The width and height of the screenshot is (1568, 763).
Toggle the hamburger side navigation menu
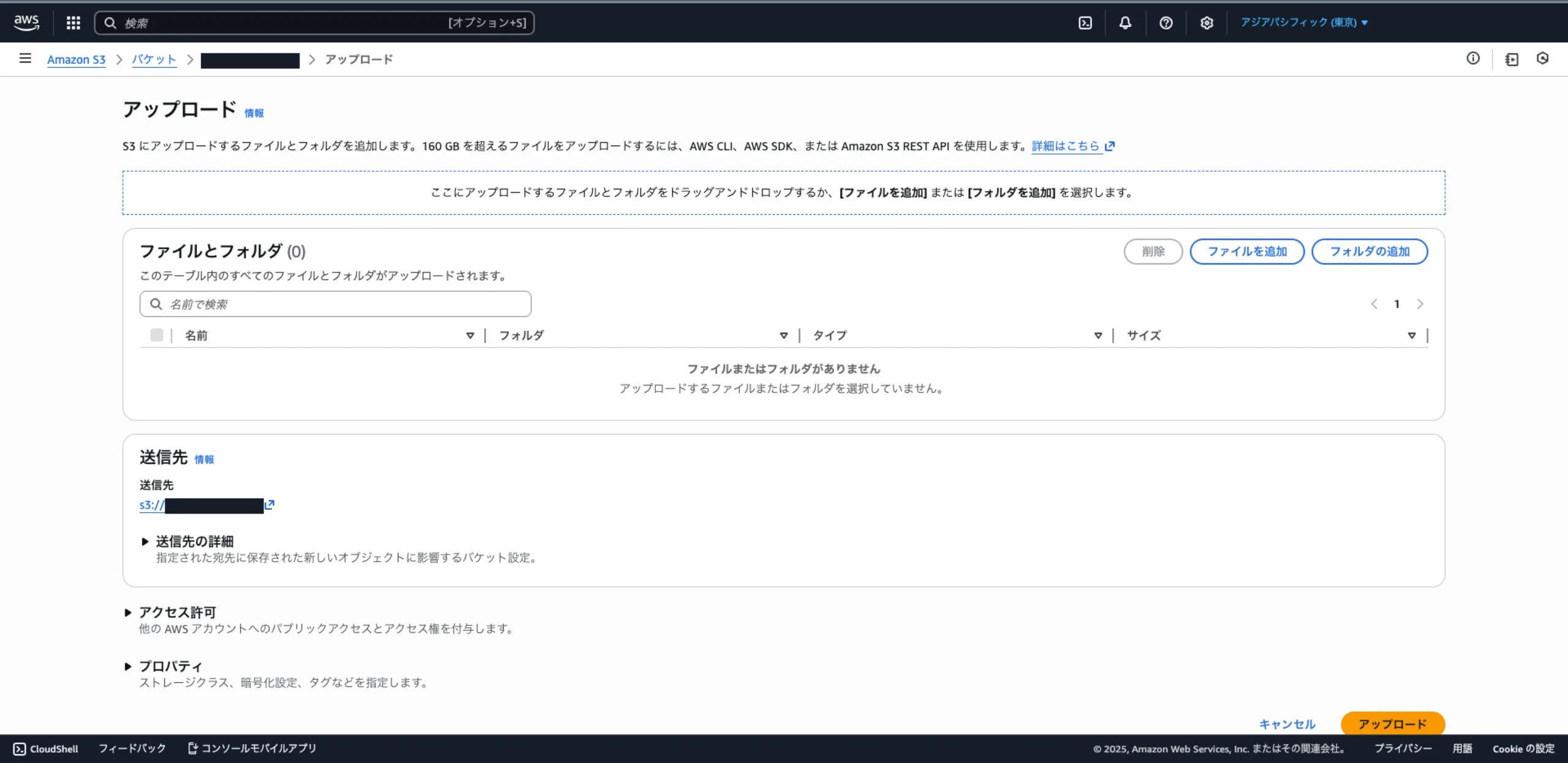click(25, 58)
